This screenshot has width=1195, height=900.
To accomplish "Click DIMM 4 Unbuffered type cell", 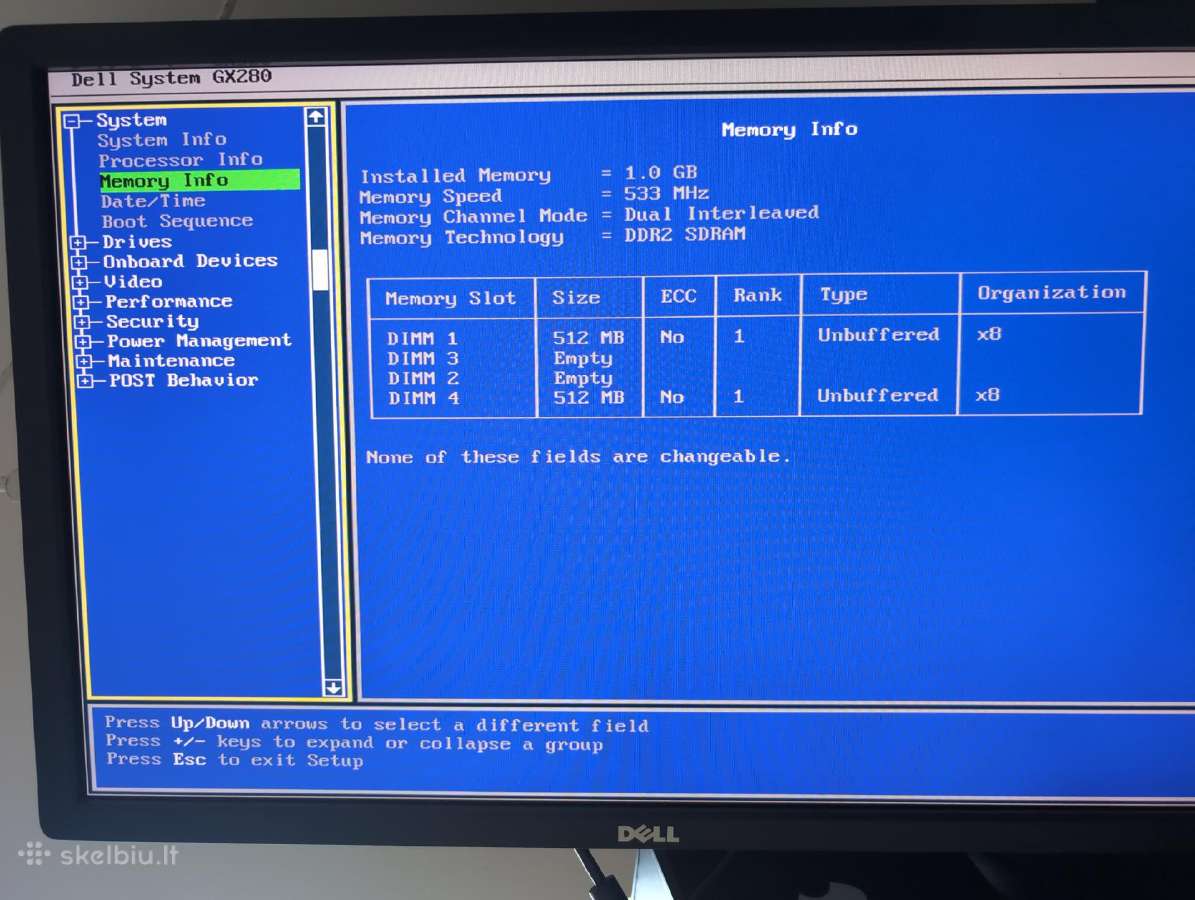I will click(x=878, y=396).
